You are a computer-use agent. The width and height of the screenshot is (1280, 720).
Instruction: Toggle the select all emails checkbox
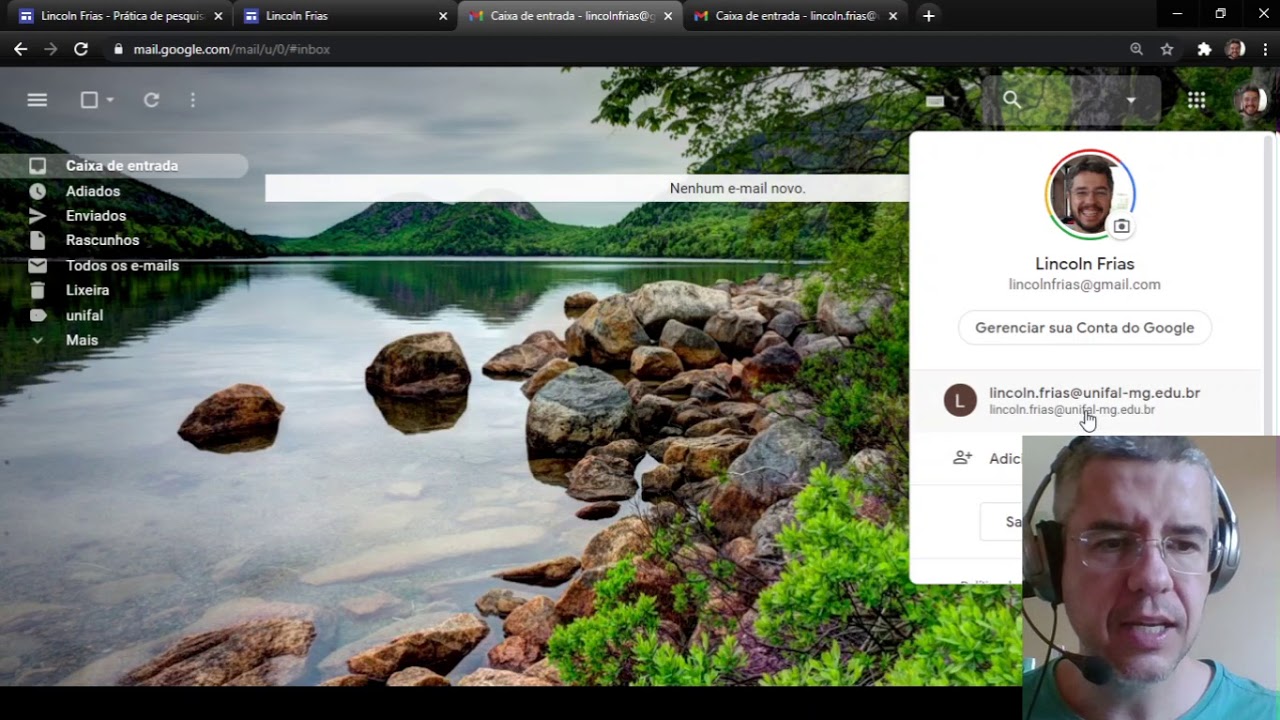click(89, 100)
